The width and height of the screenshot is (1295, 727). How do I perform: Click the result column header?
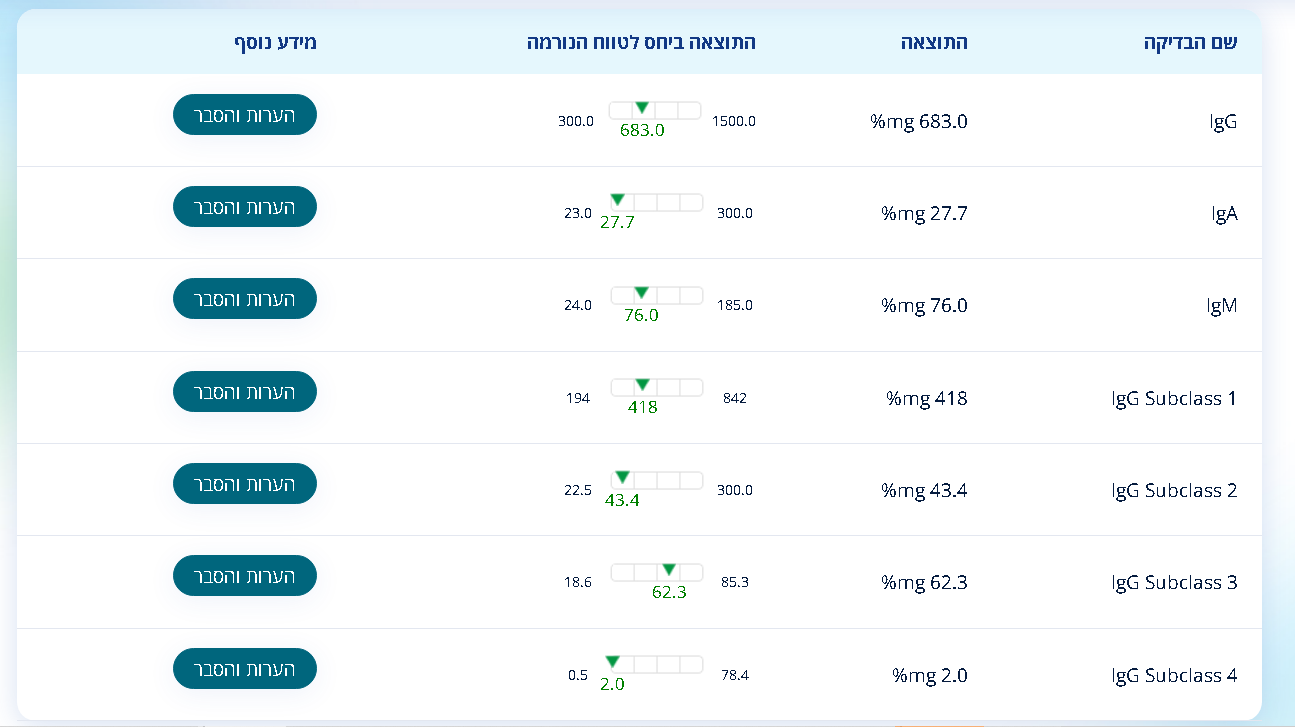point(934,42)
